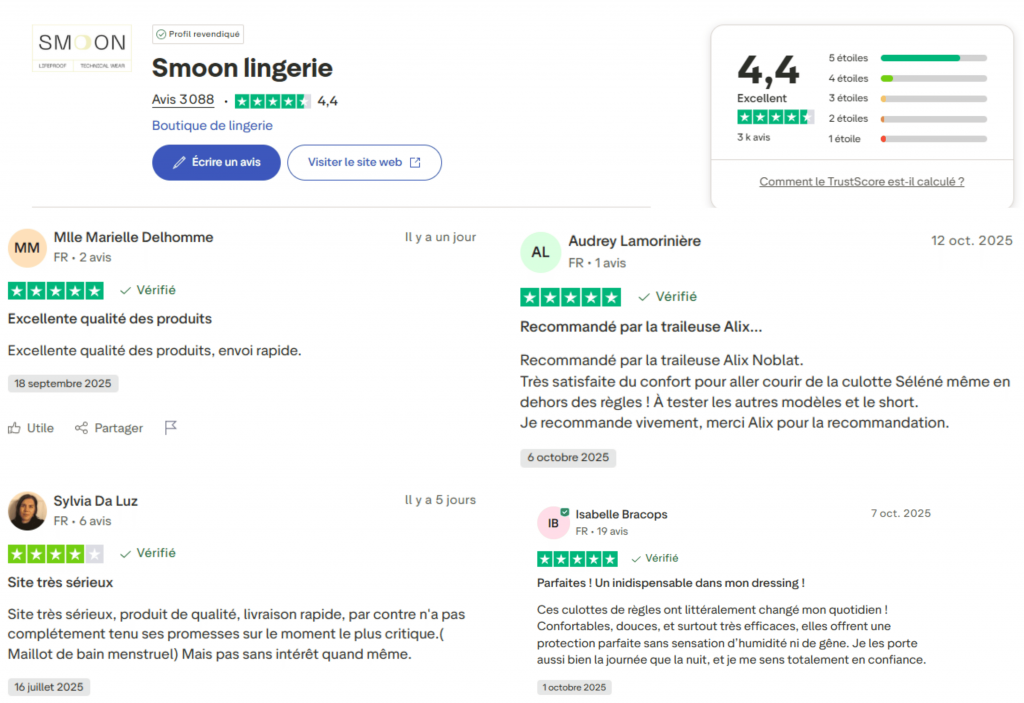
Task: Click Sylvia Da Luz's profile photo
Action: point(27,511)
